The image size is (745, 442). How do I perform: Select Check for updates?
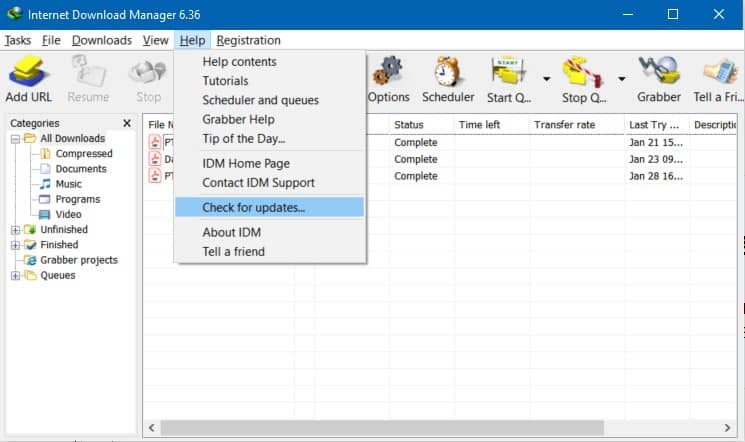tap(269, 207)
